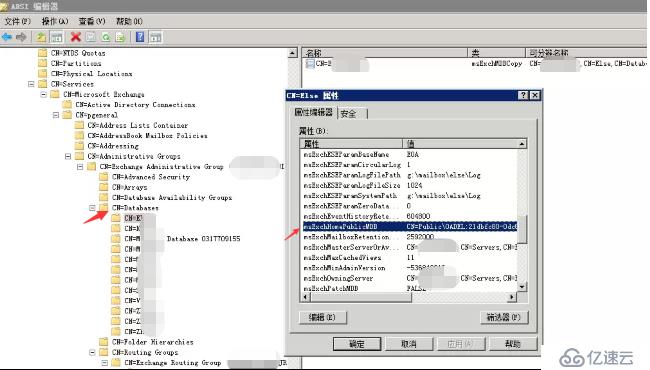650x370 pixels.
Task: Click the blue Back arrow toolbar icon
Action: click(x=7, y=37)
